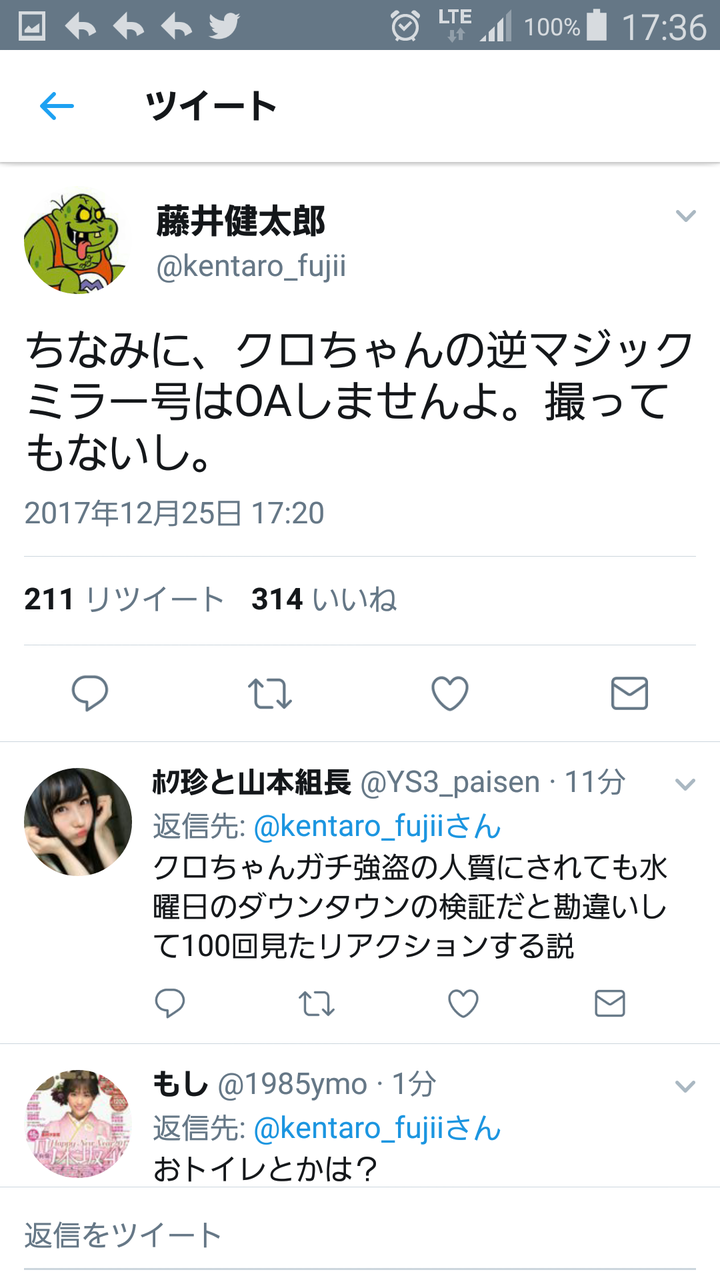This screenshot has height=1280, width=720.
Task: Open the dropdown arrow on YS3_paisen reply
Action: [x=685, y=784]
